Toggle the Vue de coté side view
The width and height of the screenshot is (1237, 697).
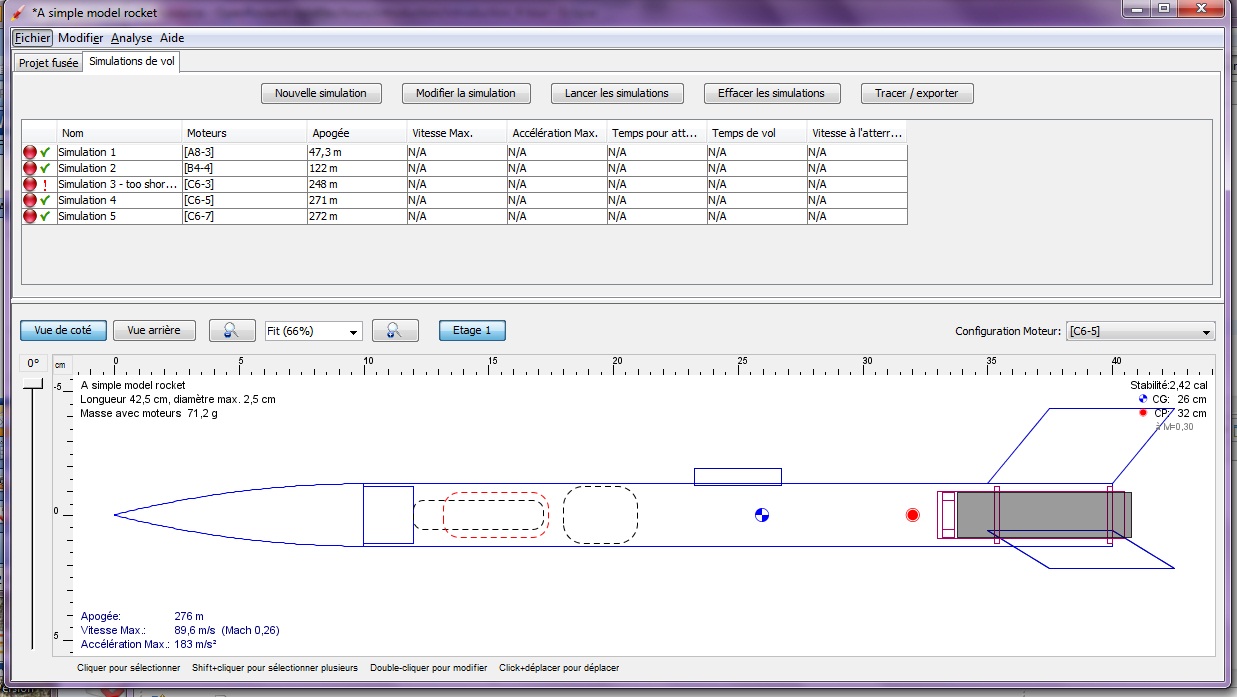(x=63, y=331)
